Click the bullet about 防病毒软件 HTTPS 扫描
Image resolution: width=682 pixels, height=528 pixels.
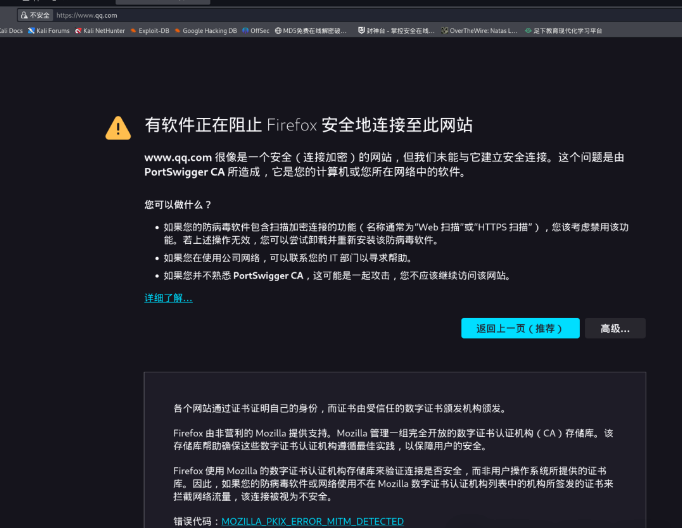pos(396,234)
